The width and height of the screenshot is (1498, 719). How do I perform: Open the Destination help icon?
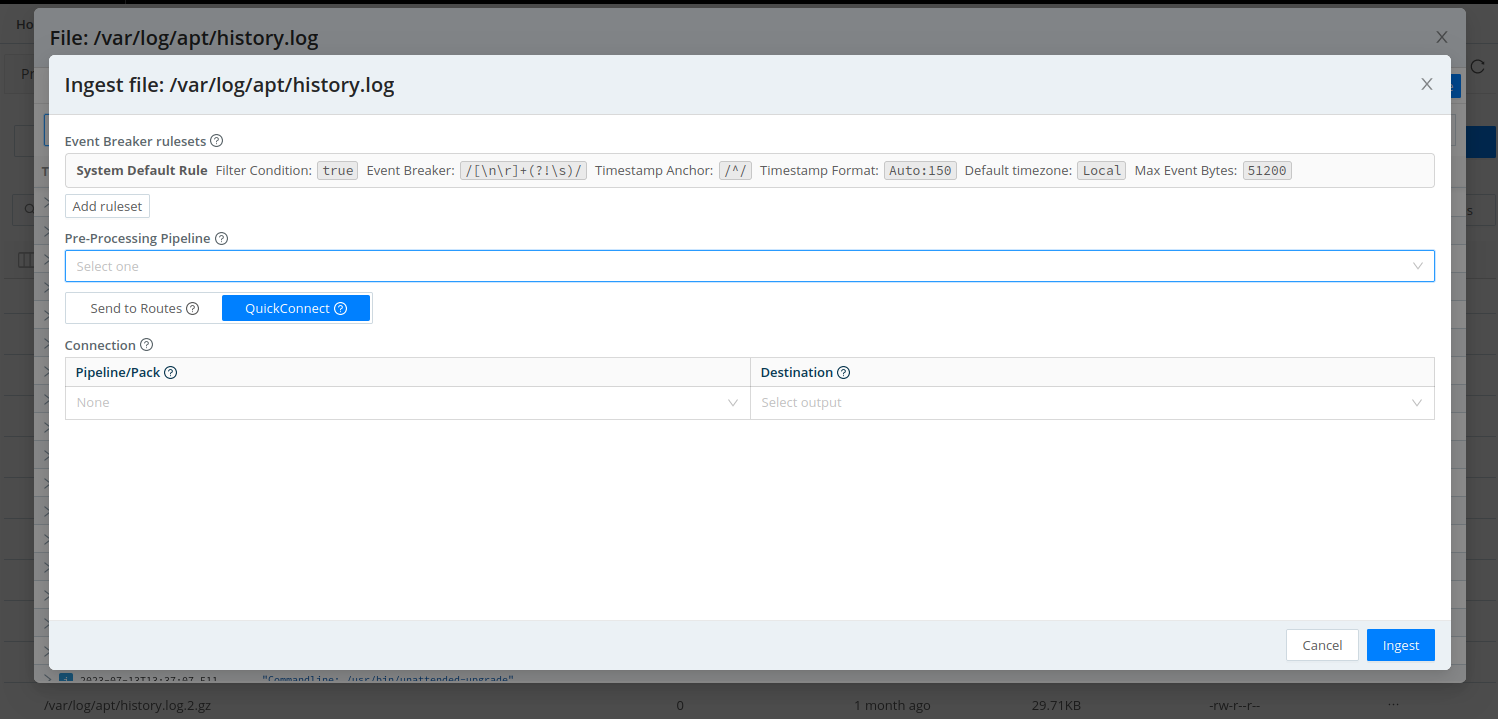pyautogui.click(x=843, y=371)
